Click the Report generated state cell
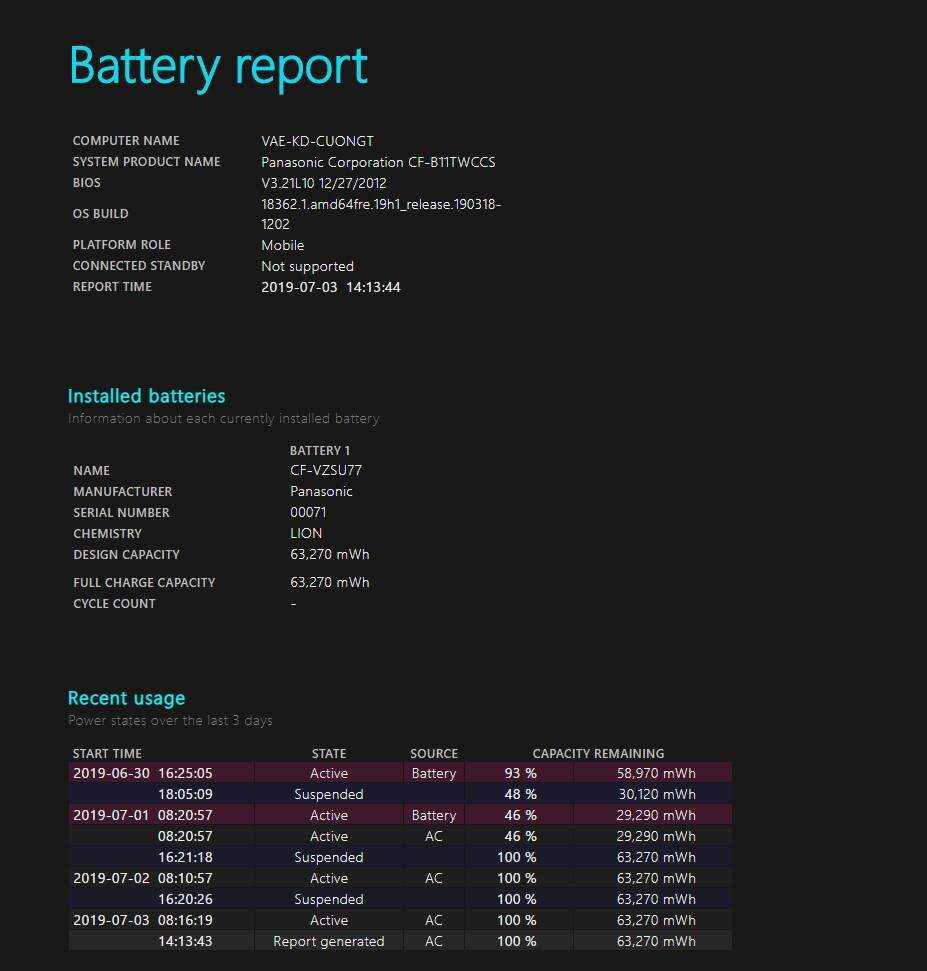The height and width of the screenshot is (971, 927). [x=328, y=941]
